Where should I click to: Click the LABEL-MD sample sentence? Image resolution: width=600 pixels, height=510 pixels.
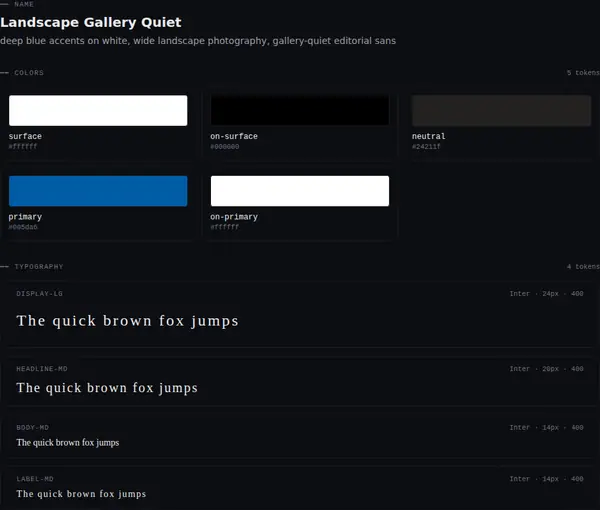click(81, 494)
